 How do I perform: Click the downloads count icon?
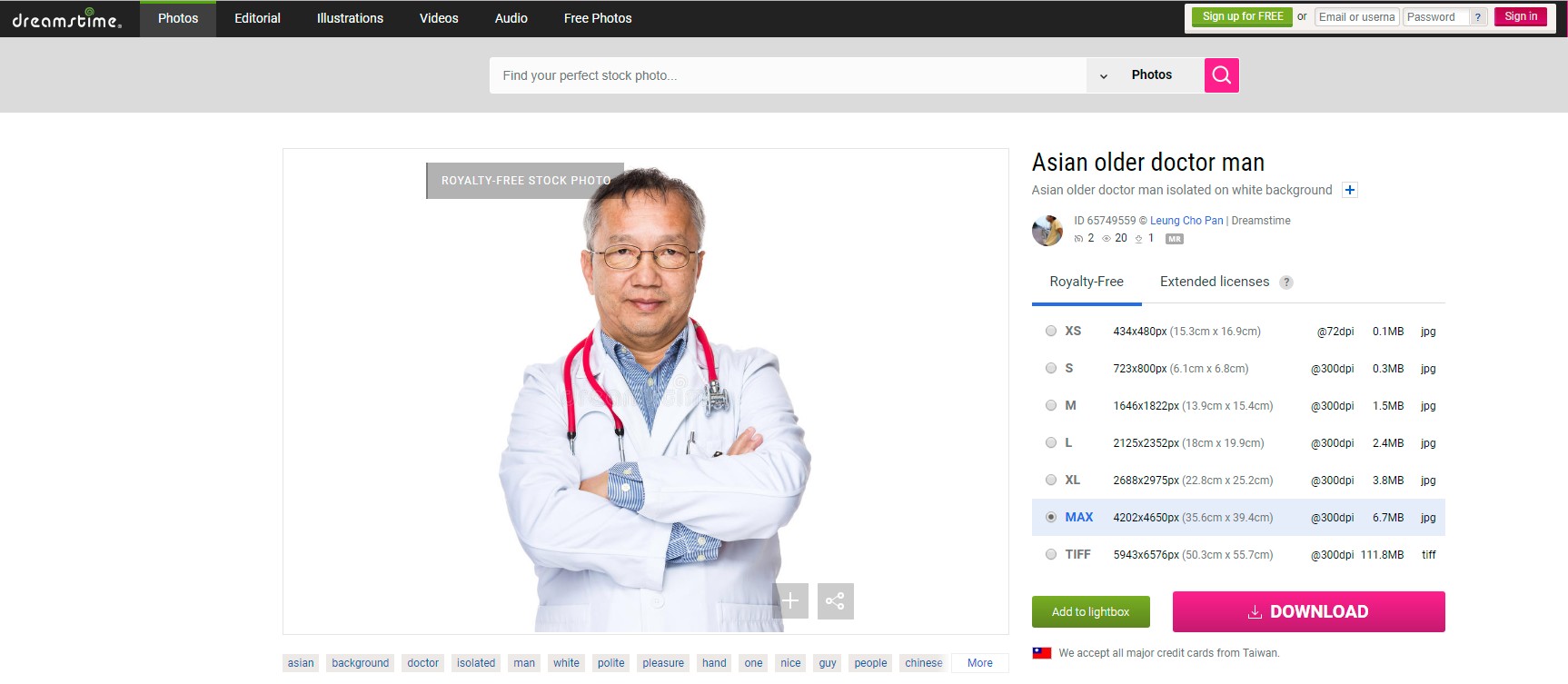click(1138, 239)
